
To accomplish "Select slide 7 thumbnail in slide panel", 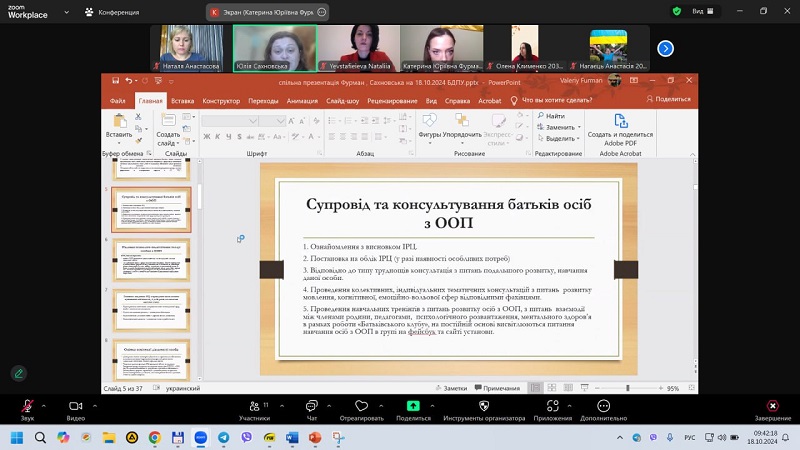I will 152,311.
